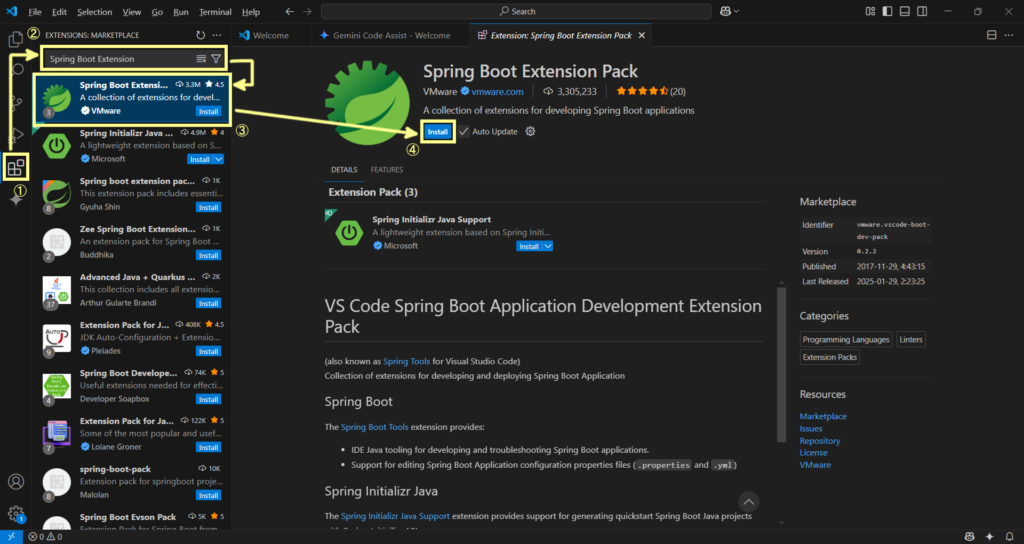The image size is (1024, 544).
Task: Select the Extensions icon in activity bar
Action: [16, 168]
